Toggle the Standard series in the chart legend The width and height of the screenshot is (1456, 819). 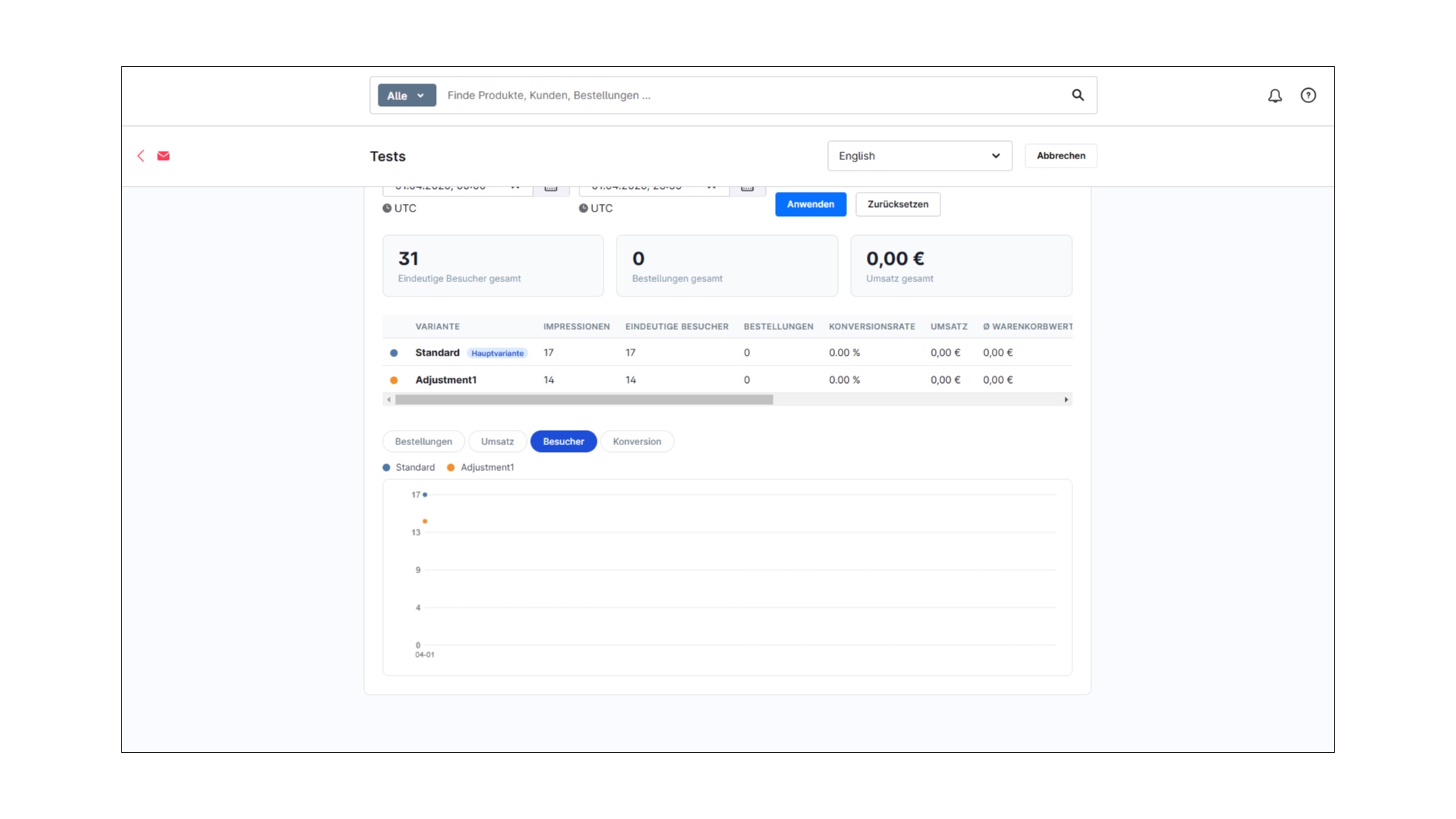[x=409, y=467]
